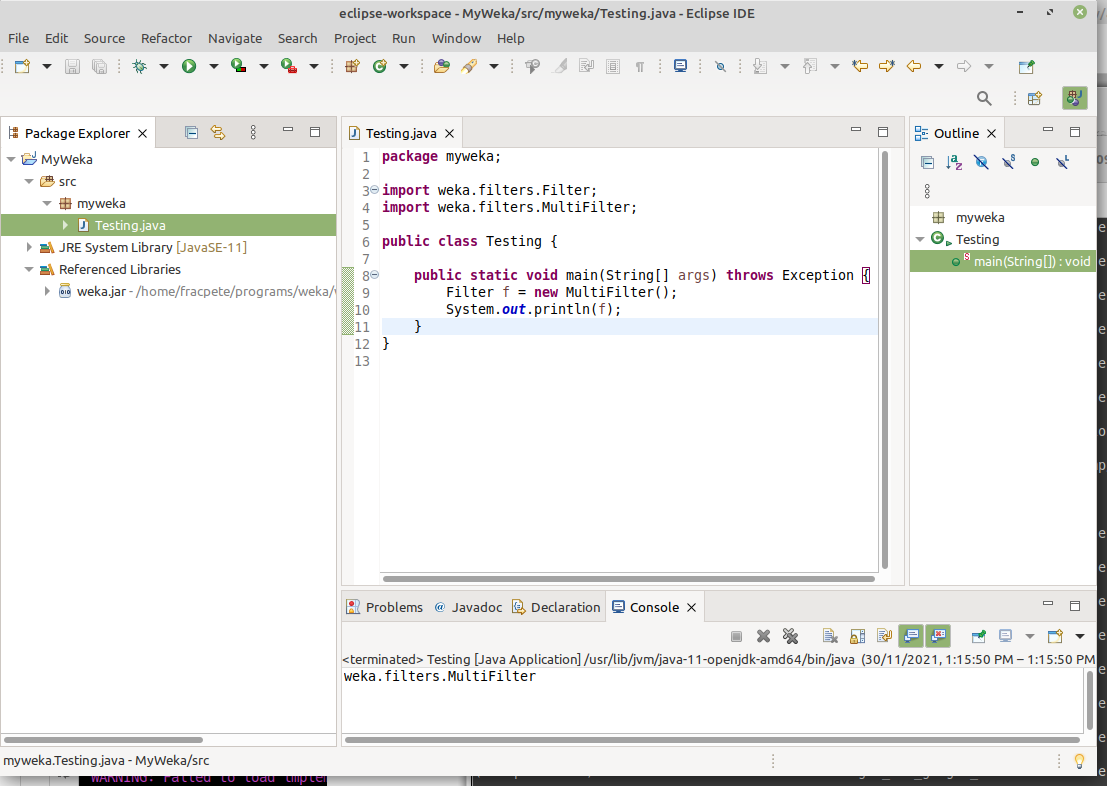Toggle Hide Non-Public Members in Outline
The height and width of the screenshot is (786, 1107).
(x=1035, y=162)
